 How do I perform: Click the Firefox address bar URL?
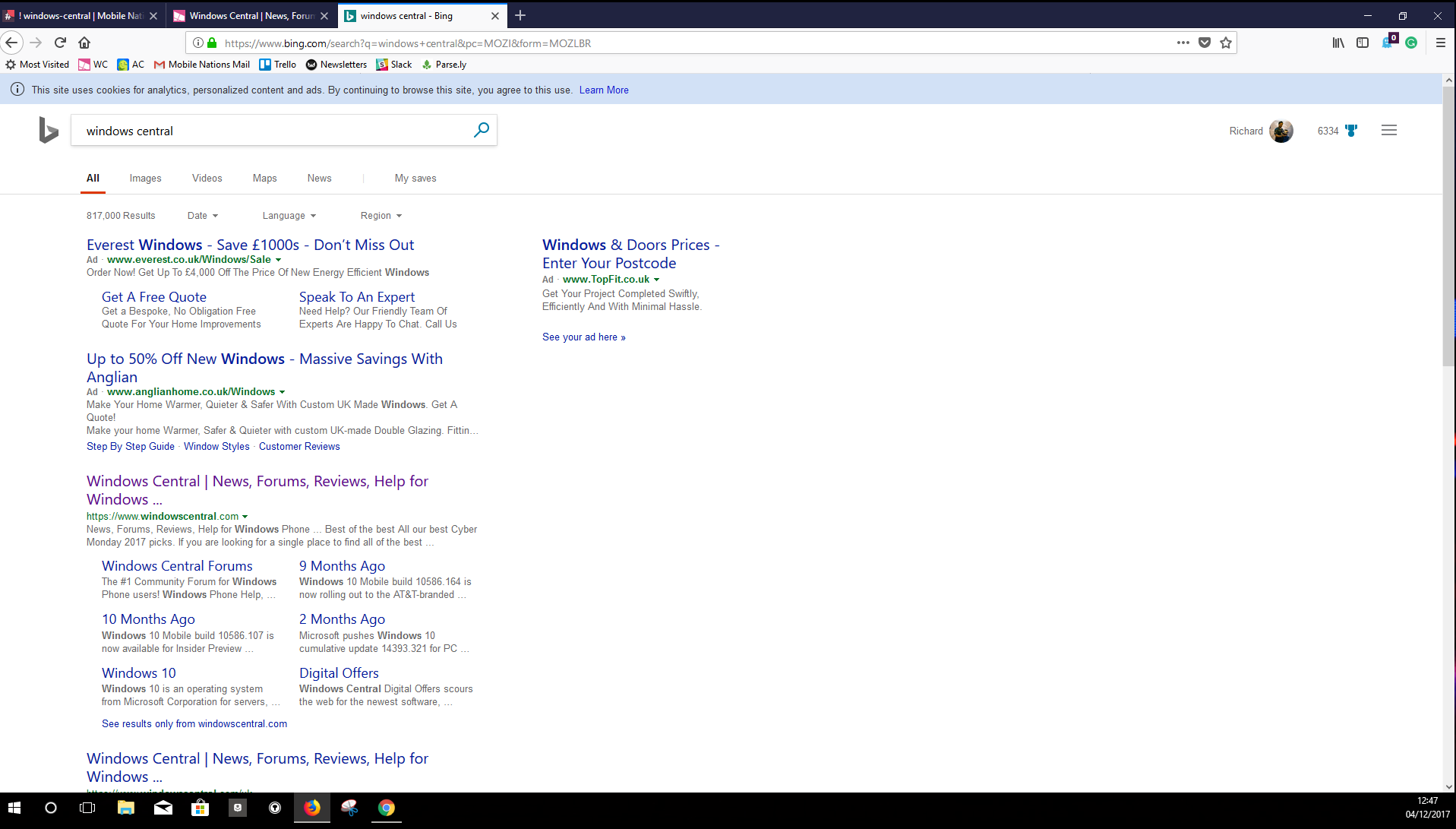(408, 43)
